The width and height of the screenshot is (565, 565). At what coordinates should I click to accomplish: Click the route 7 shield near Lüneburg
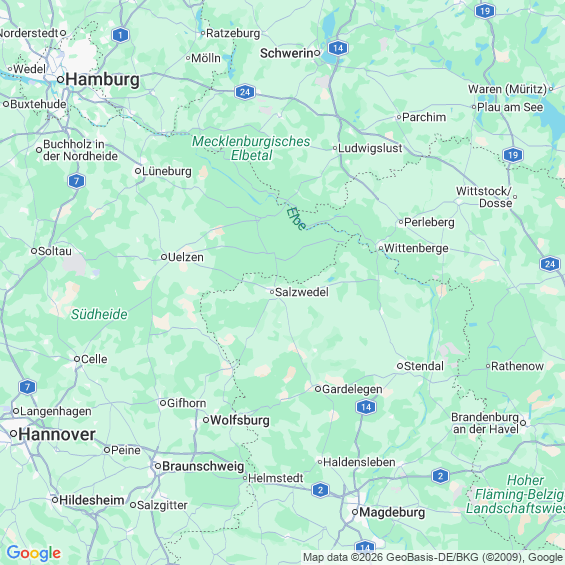[76, 181]
